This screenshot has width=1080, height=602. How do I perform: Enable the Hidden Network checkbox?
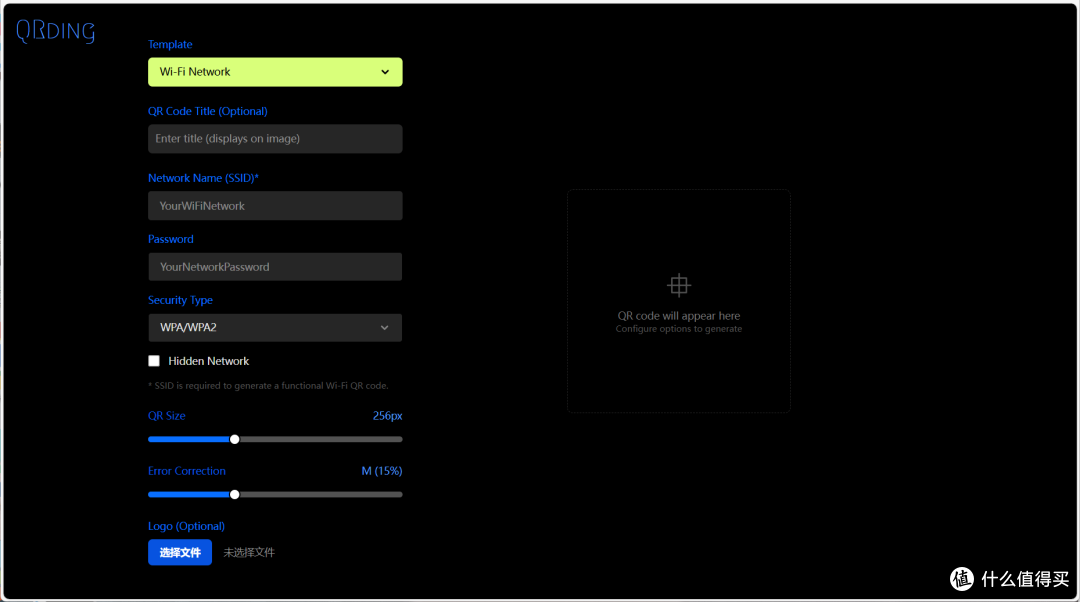(154, 361)
